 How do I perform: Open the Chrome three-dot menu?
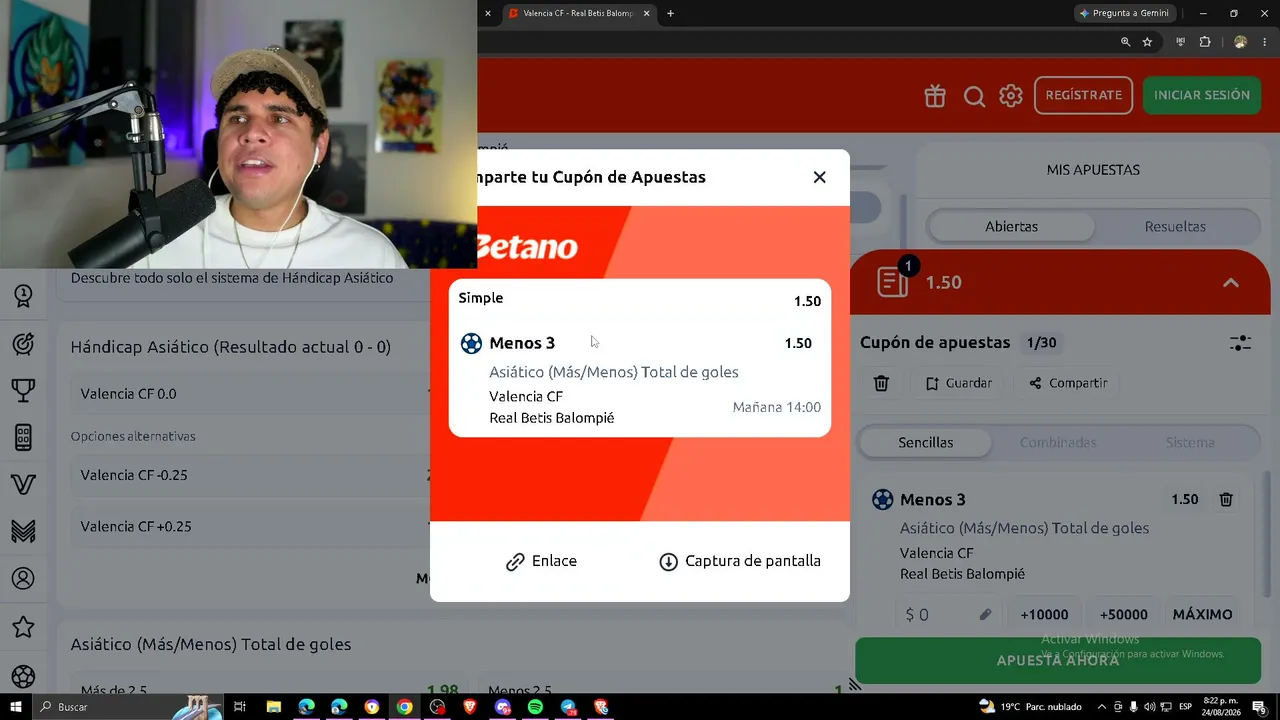click(x=1265, y=42)
